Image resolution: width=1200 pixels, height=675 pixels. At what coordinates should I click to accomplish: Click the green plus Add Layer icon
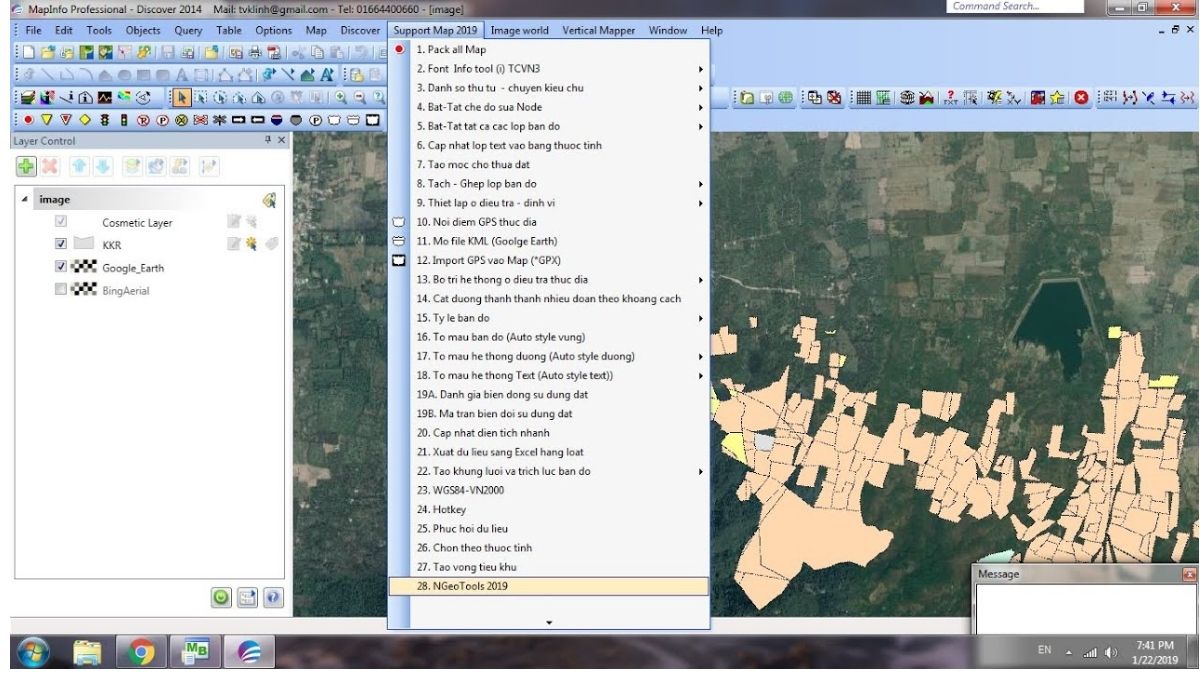click(x=28, y=166)
